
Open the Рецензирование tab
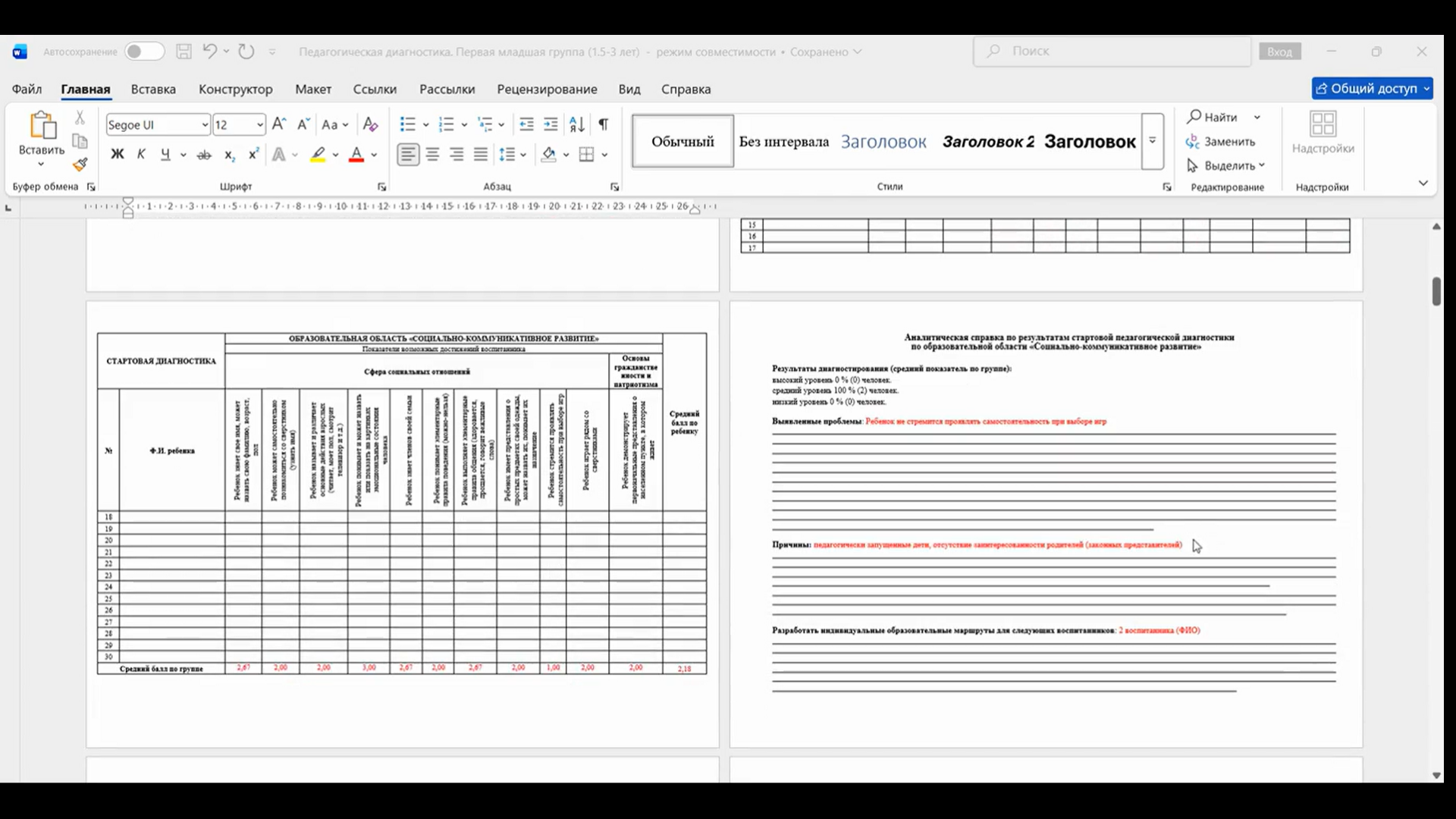tap(547, 89)
